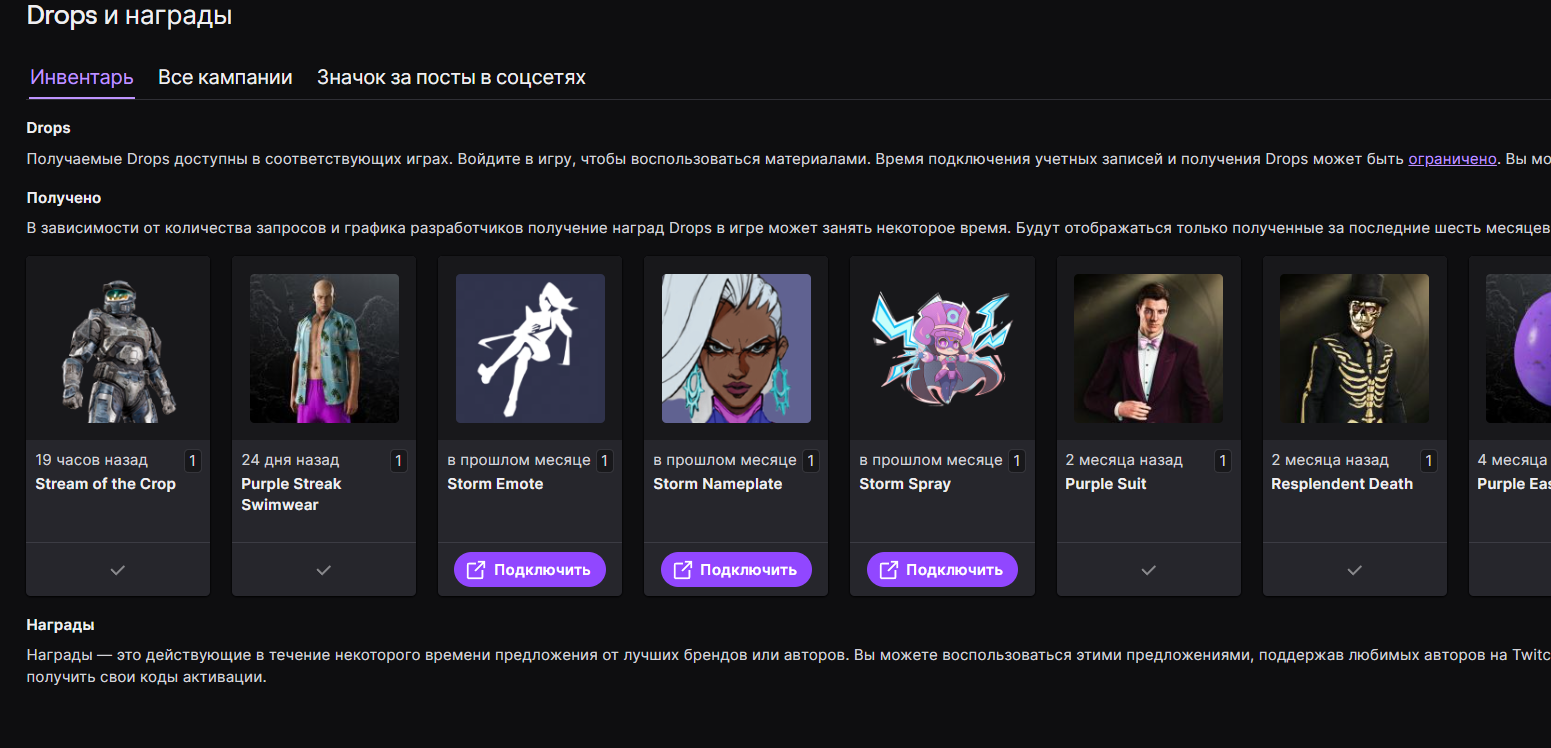Click 'в прошлом месяце' above Storm Nameplate
Image resolution: width=1551 pixels, height=748 pixels.
pos(725,460)
